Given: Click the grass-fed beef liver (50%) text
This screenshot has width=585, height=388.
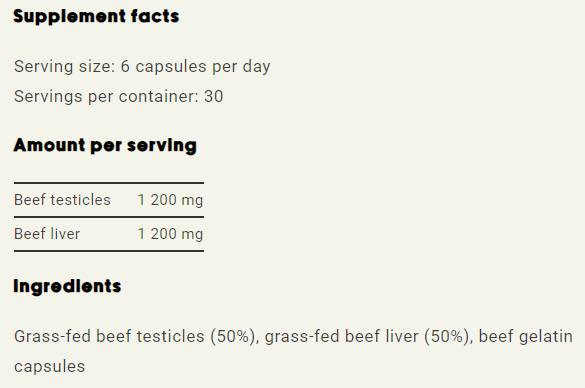Looking at the screenshot, I should [x=367, y=337].
